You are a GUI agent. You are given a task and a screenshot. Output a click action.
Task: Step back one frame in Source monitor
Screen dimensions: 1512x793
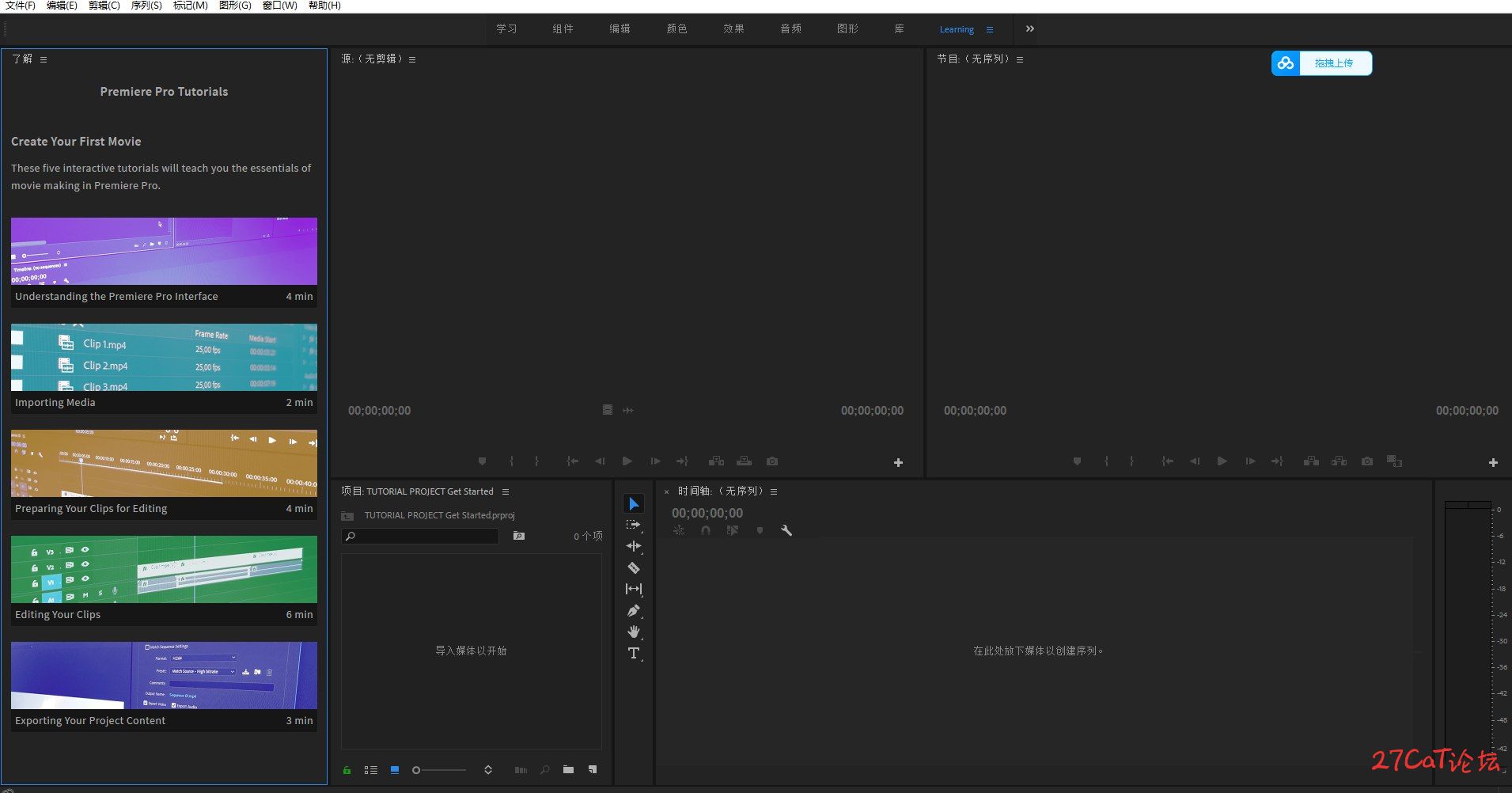600,461
